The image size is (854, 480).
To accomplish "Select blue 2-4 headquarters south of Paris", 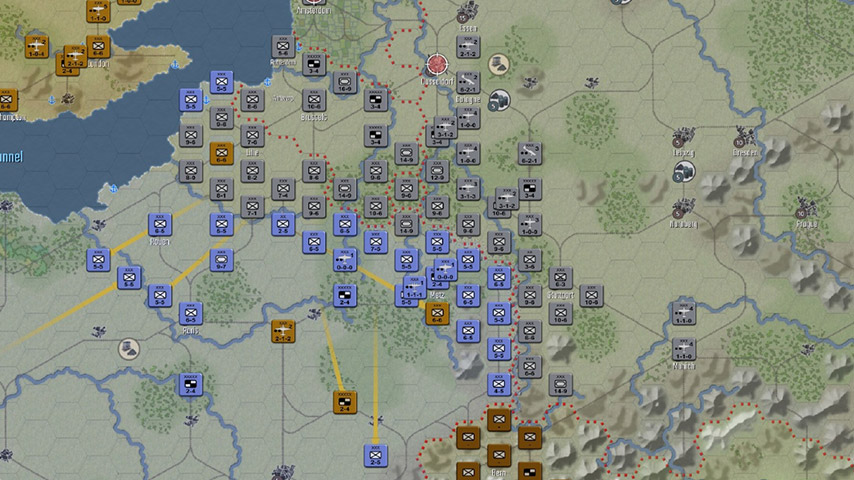I will (x=191, y=384).
